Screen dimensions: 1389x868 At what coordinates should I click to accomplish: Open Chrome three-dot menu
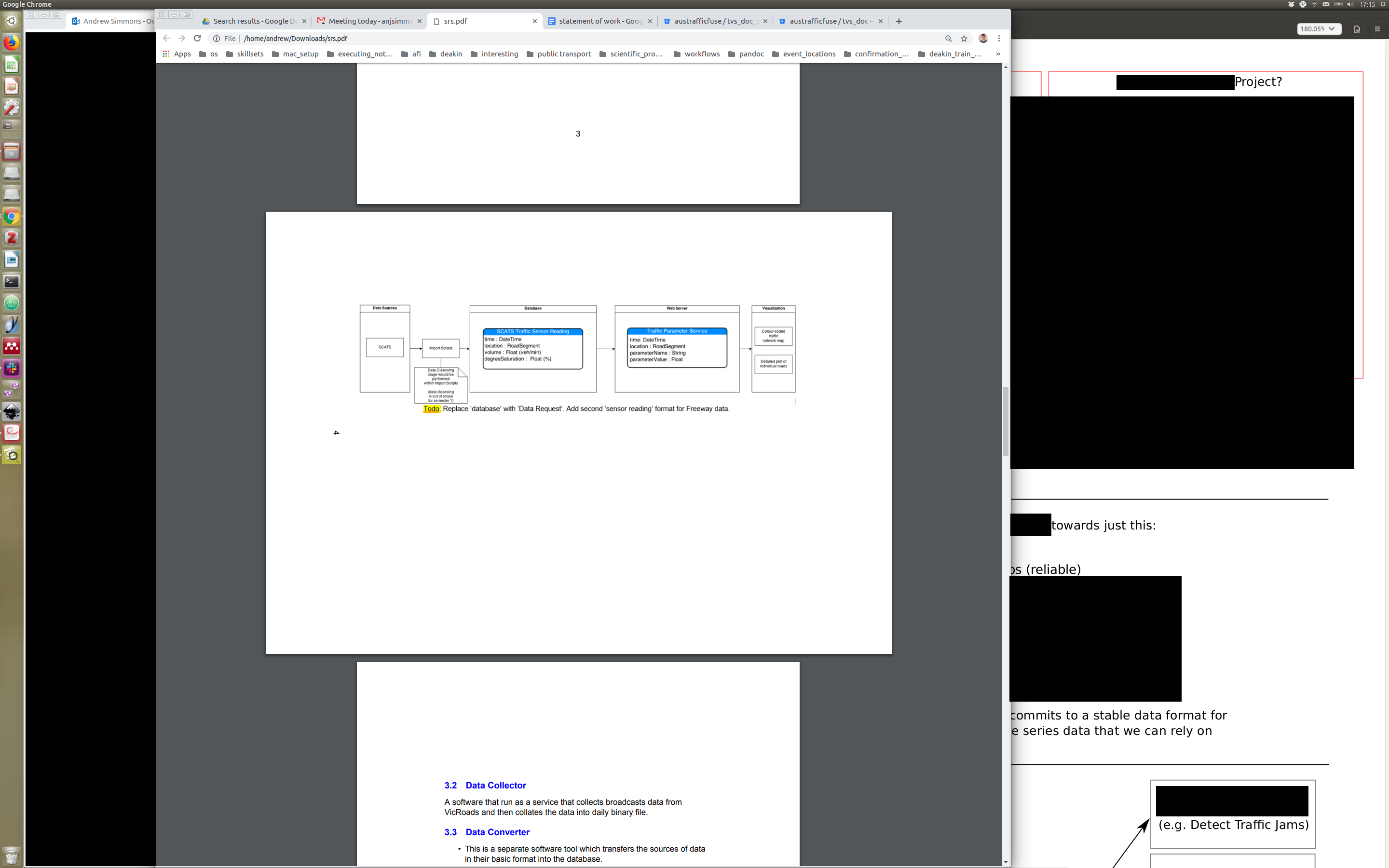(999, 39)
